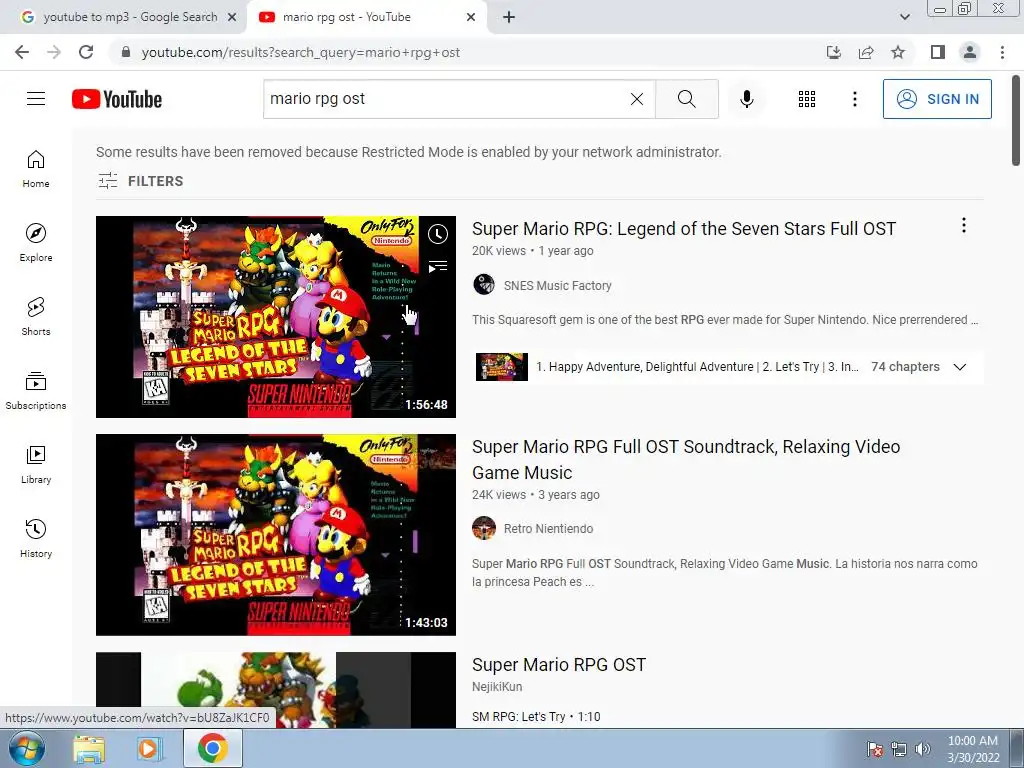Open Shorts in sidebar
This screenshot has width=1024, height=768.
[36, 317]
